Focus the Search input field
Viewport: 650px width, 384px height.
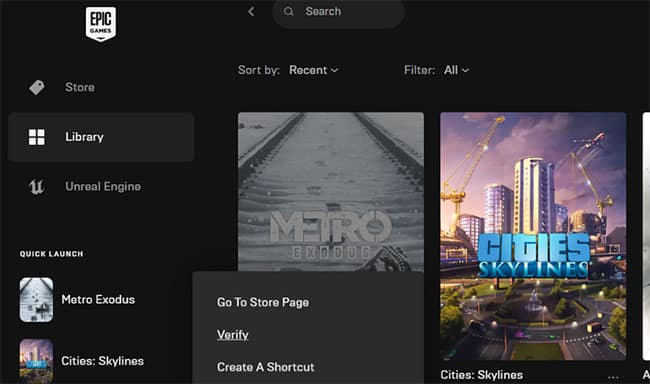coord(338,12)
